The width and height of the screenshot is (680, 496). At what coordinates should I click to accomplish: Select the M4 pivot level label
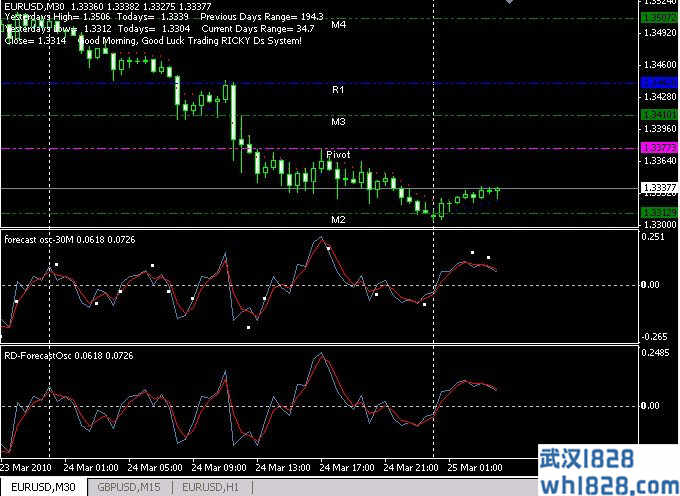(338, 24)
